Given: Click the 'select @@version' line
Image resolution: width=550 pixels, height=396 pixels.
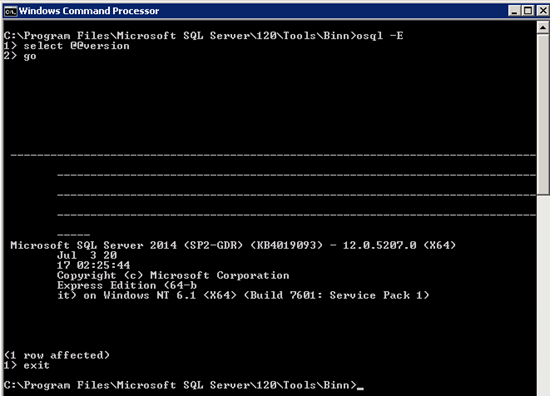Looking at the screenshot, I should [67, 46].
